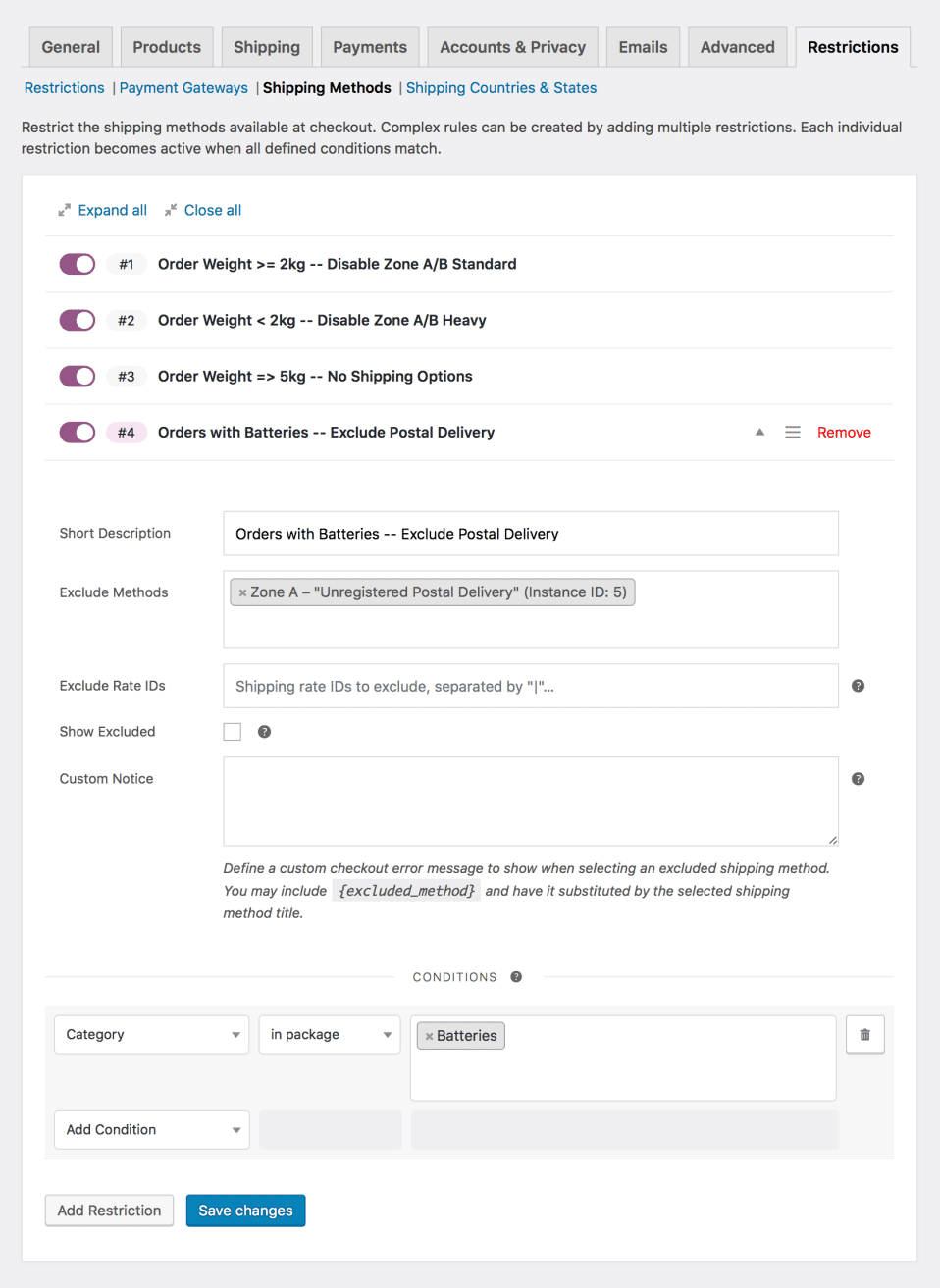Click the #4 restriction number badge
The height and width of the screenshot is (1288, 940).
pos(127,432)
